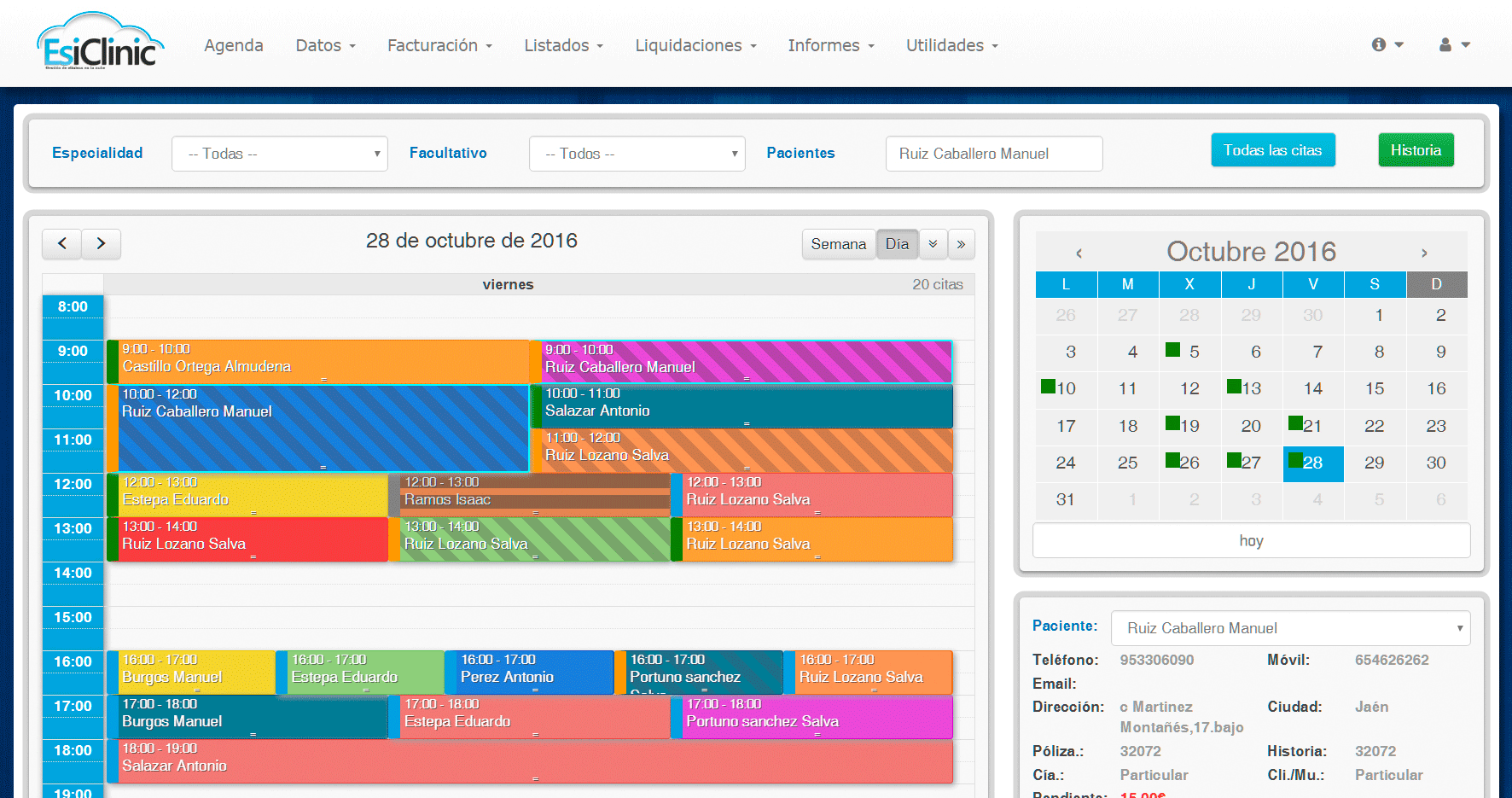Click the Pacientes search field
This screenshot has width=1512, height=798.
click(994, 154)
